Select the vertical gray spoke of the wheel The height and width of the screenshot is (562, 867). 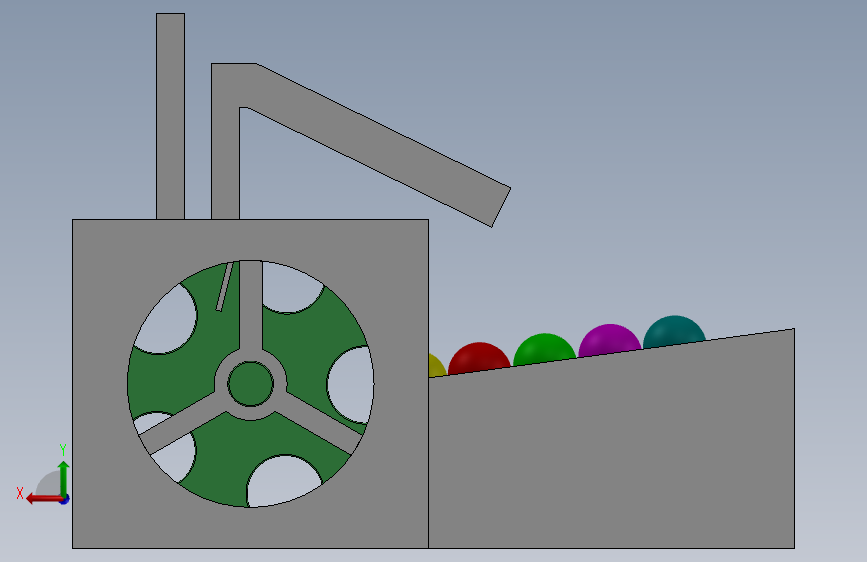pos(250,304)
